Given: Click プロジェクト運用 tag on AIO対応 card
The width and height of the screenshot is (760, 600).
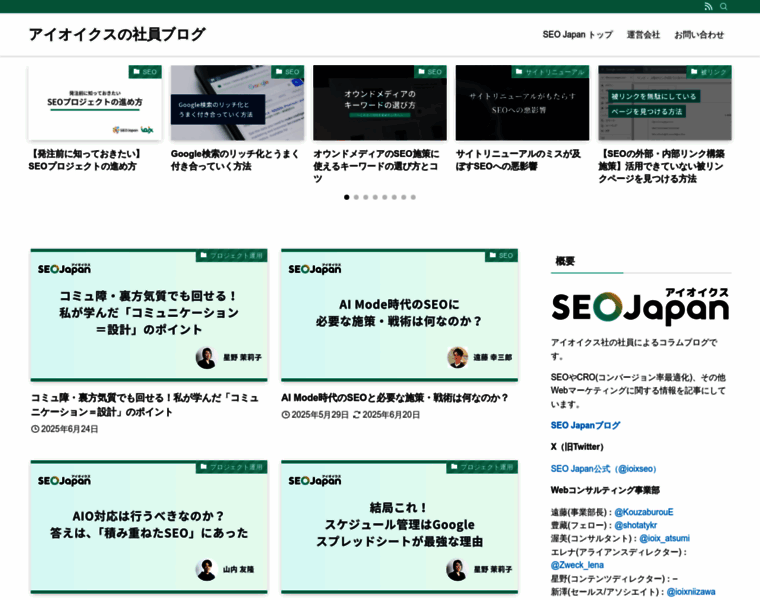Looking at the screenshot, I should pos(232,467).
